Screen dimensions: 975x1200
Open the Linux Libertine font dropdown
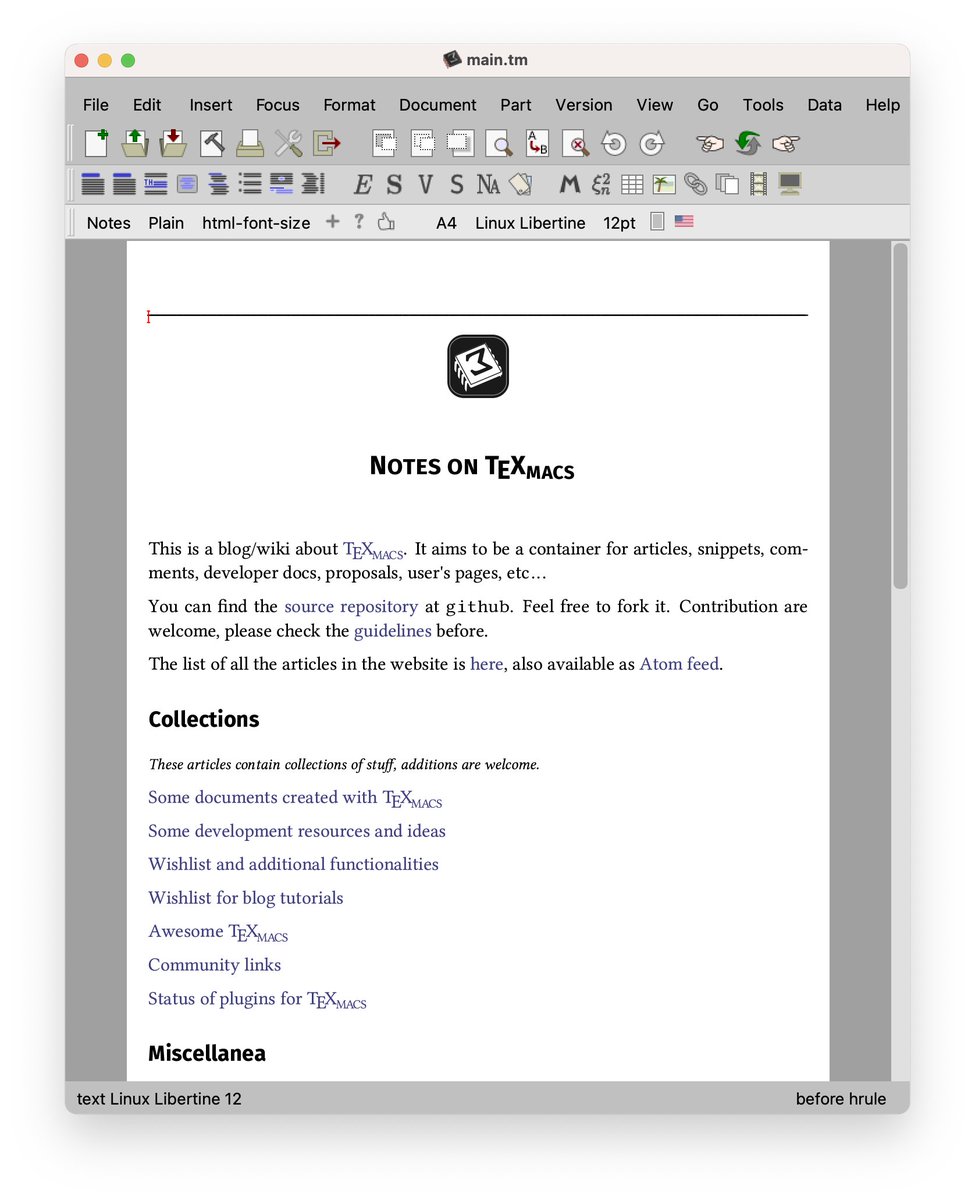[x=530, y=223]
